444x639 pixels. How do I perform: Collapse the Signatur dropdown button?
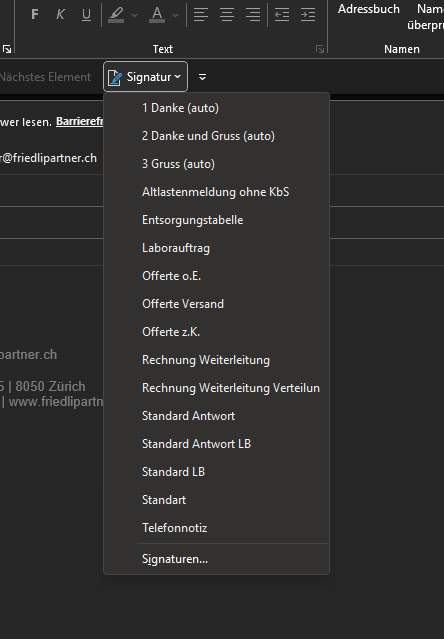[x=145, y=77]
